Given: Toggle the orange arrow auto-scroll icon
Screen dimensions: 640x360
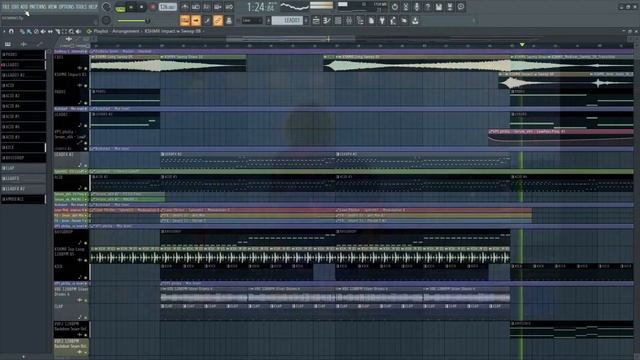Looking at the screenshot, I should (x=196, y=20).
